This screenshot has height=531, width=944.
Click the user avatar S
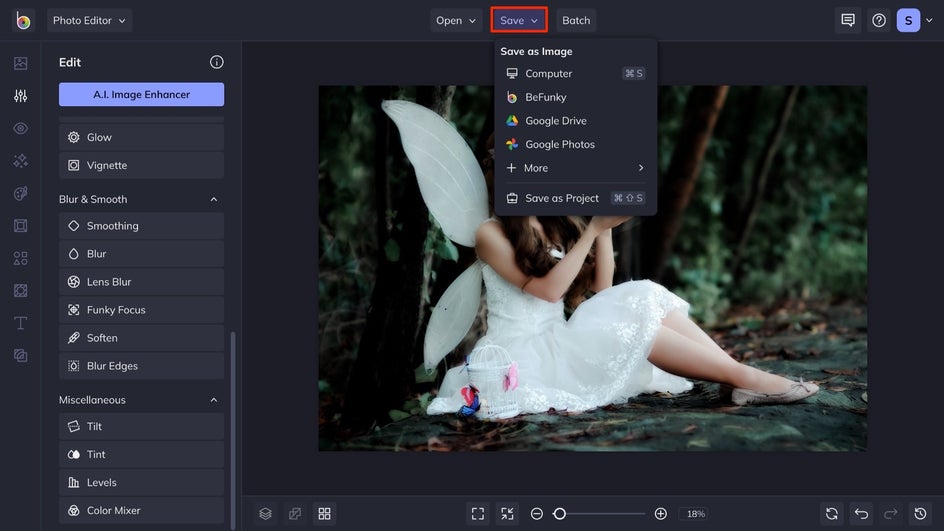(x=908, y=20)
